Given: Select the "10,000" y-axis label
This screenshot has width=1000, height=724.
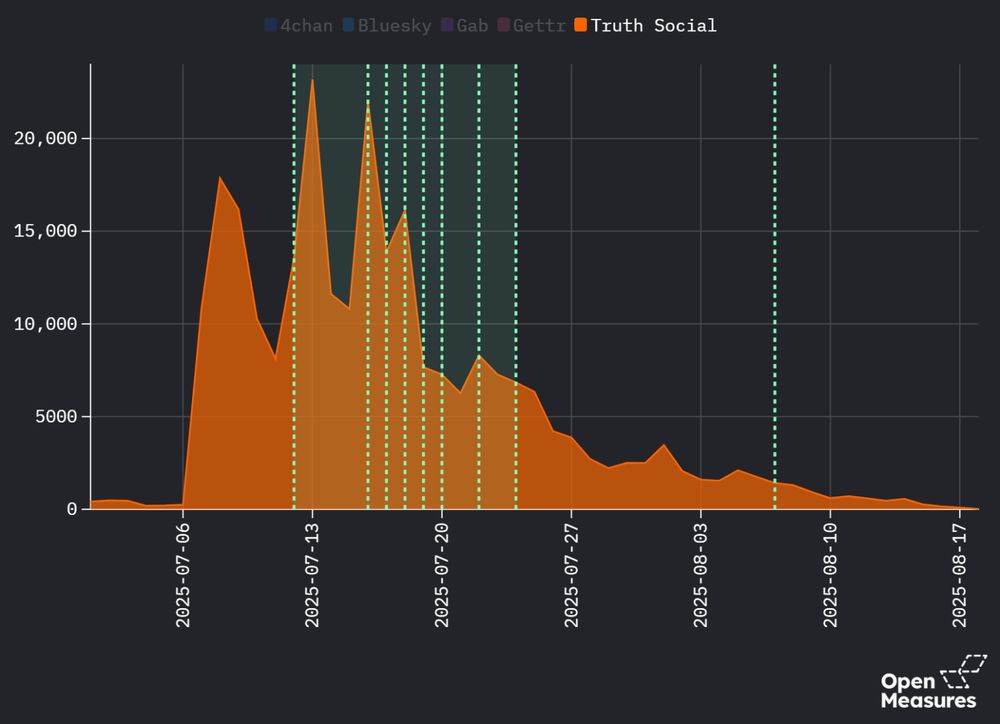Looking at the screenshot, I should 45,324.
